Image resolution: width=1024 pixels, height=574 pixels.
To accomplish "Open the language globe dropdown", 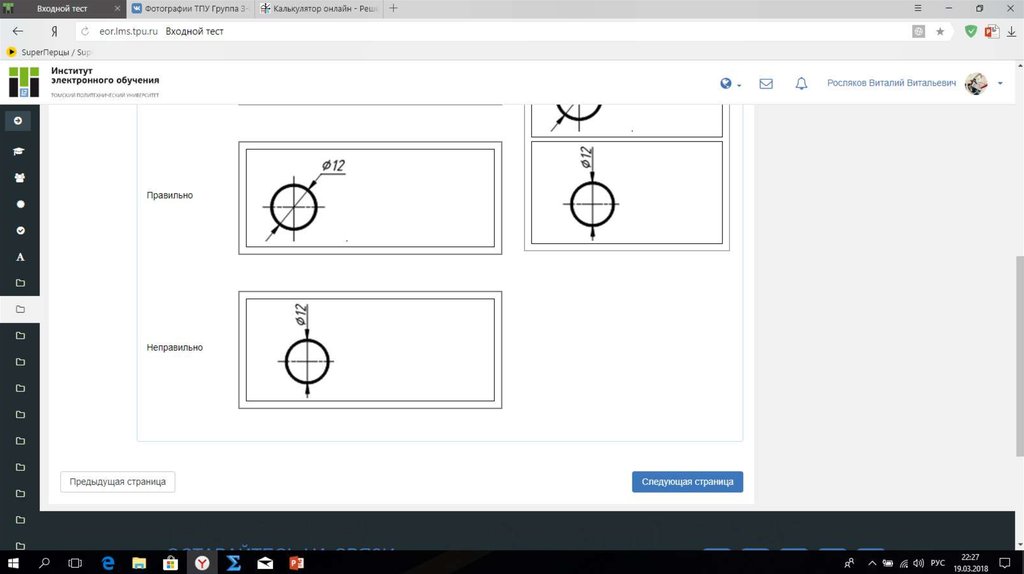I will (x=729, y=84).
